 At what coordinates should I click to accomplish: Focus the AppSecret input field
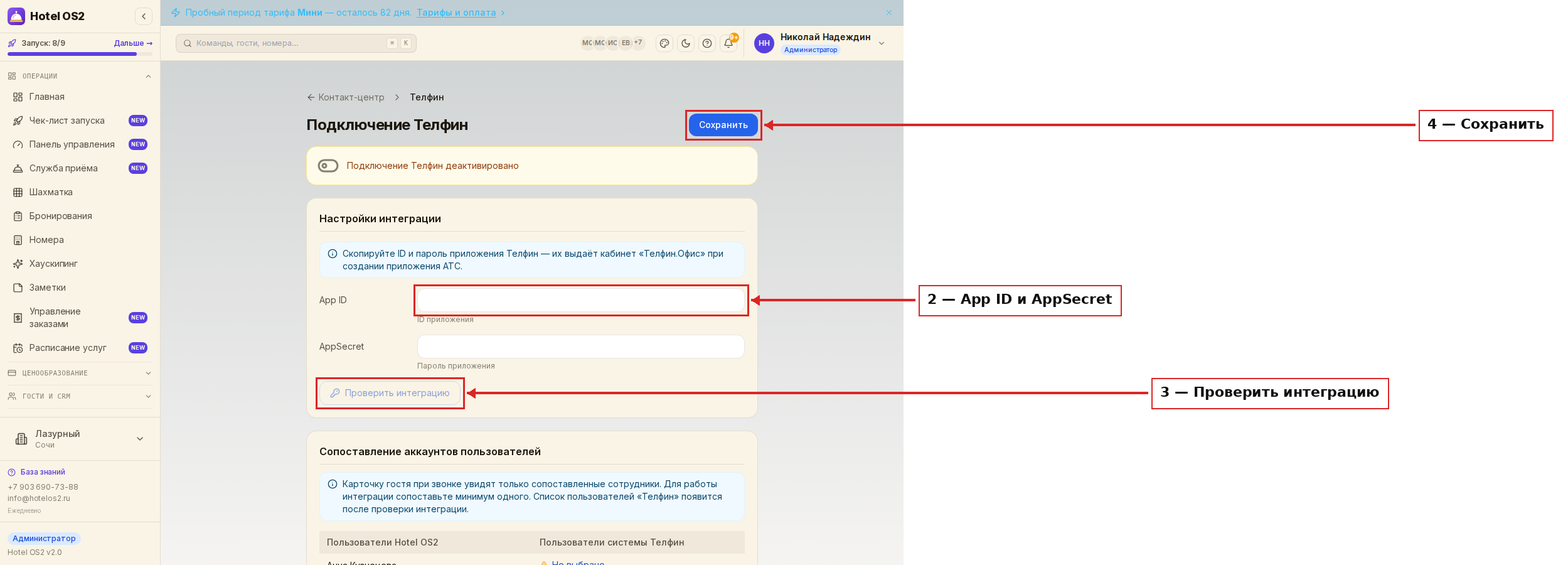[581, 347]
